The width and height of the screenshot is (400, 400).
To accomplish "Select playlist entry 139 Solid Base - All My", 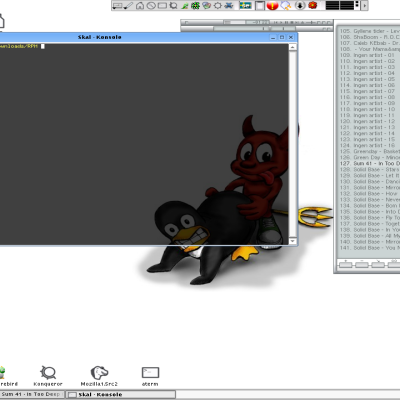I will click(369, 236).
